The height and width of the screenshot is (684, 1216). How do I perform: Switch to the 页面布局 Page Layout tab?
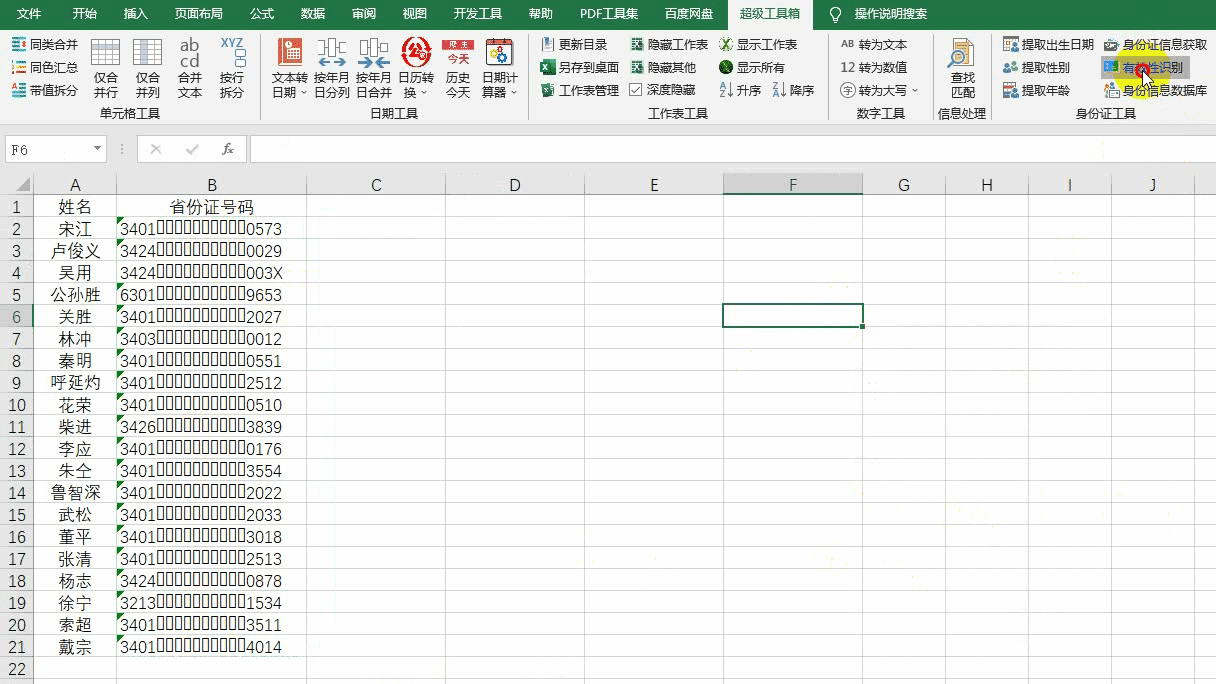click(x=199, y=14)
